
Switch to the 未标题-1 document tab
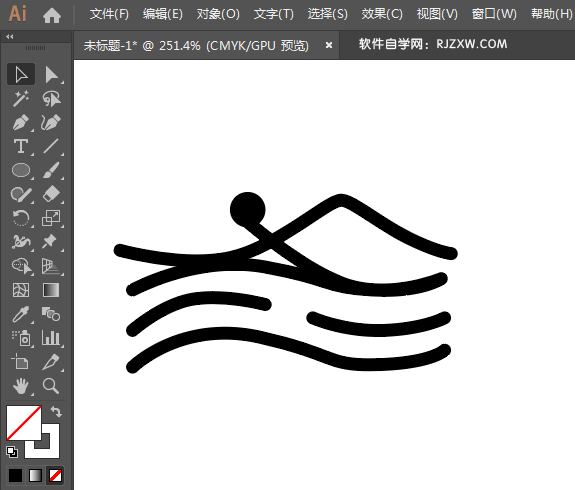coord(196,46)
